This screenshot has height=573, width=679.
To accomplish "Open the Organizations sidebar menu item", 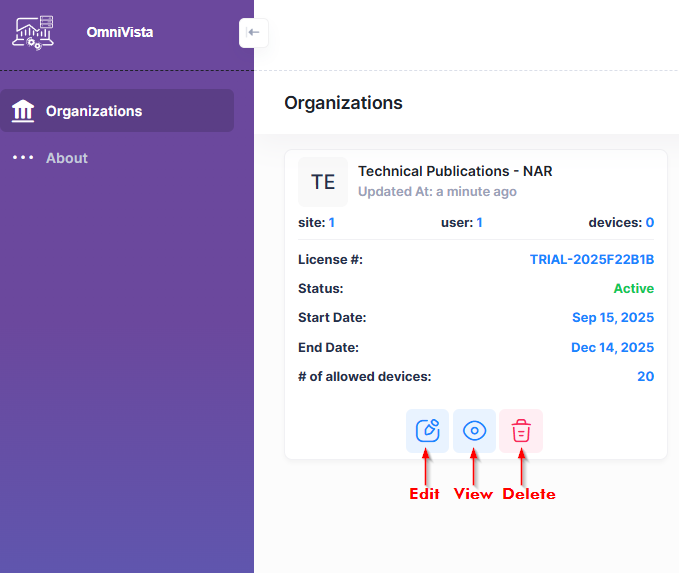I will pos(94,111).
